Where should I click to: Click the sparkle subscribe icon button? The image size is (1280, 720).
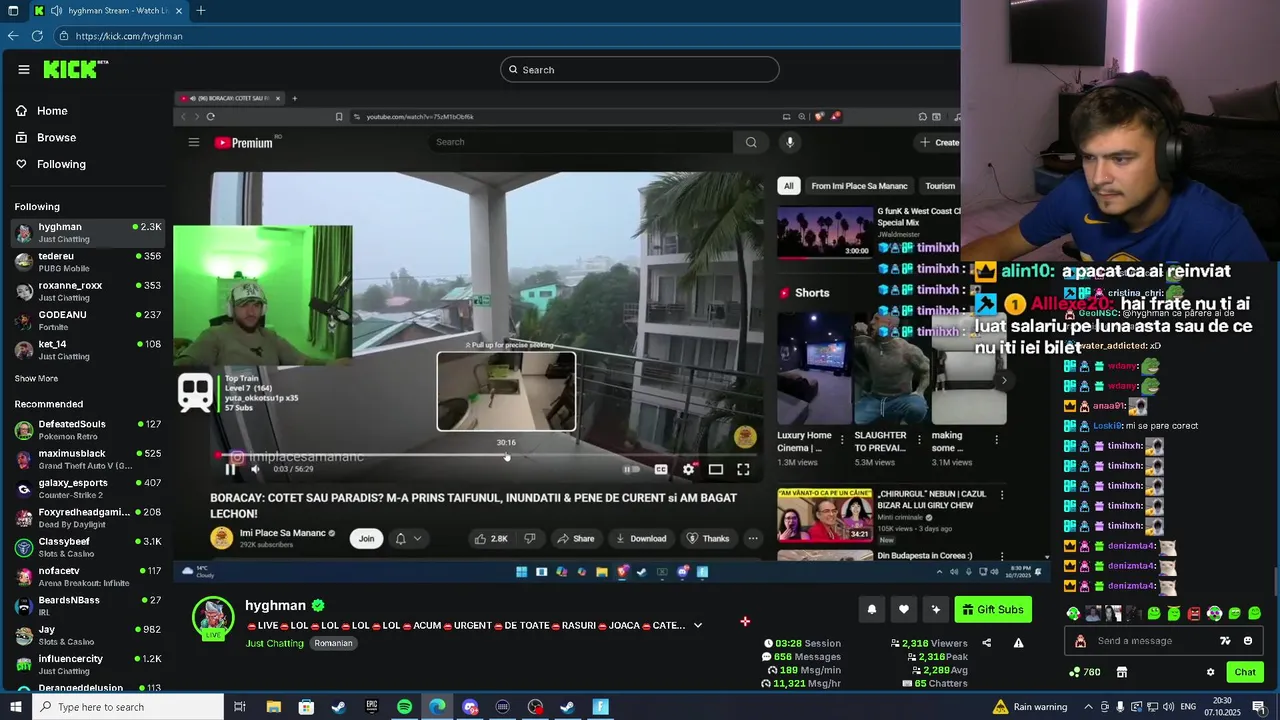click(936, 609)
